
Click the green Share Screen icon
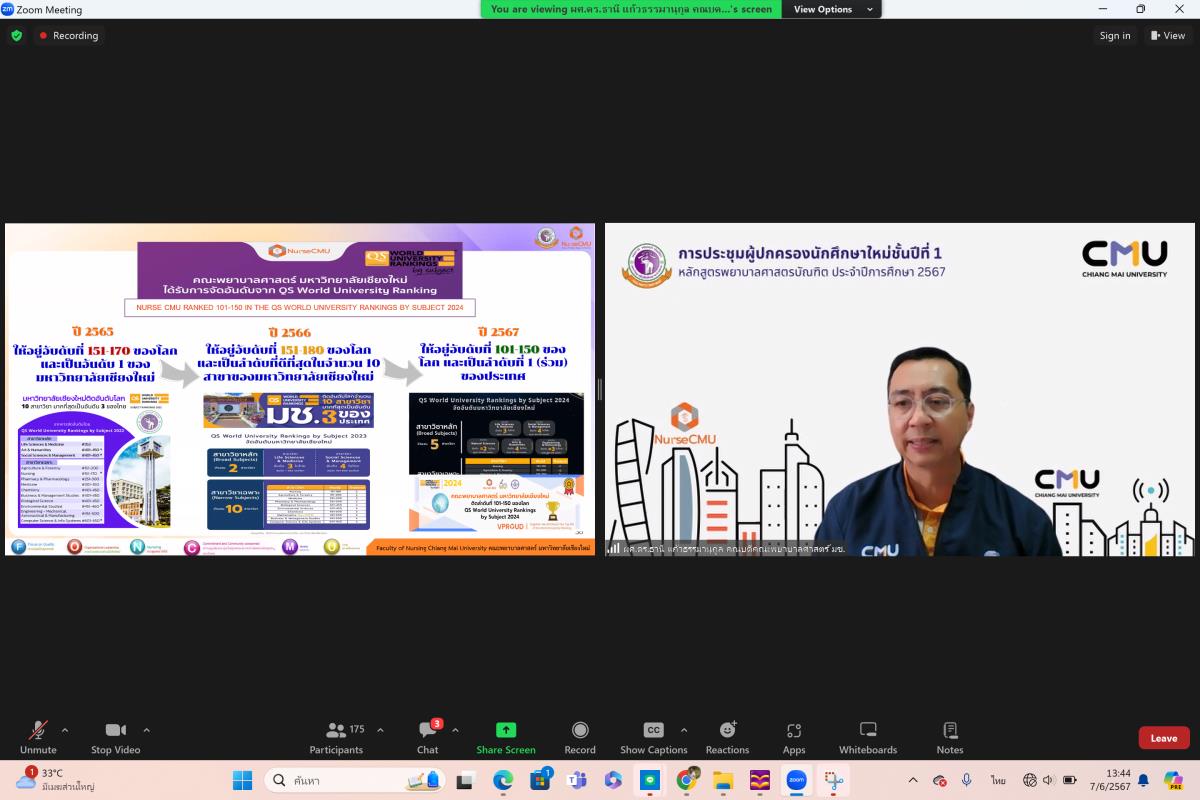tap(505, 730)
